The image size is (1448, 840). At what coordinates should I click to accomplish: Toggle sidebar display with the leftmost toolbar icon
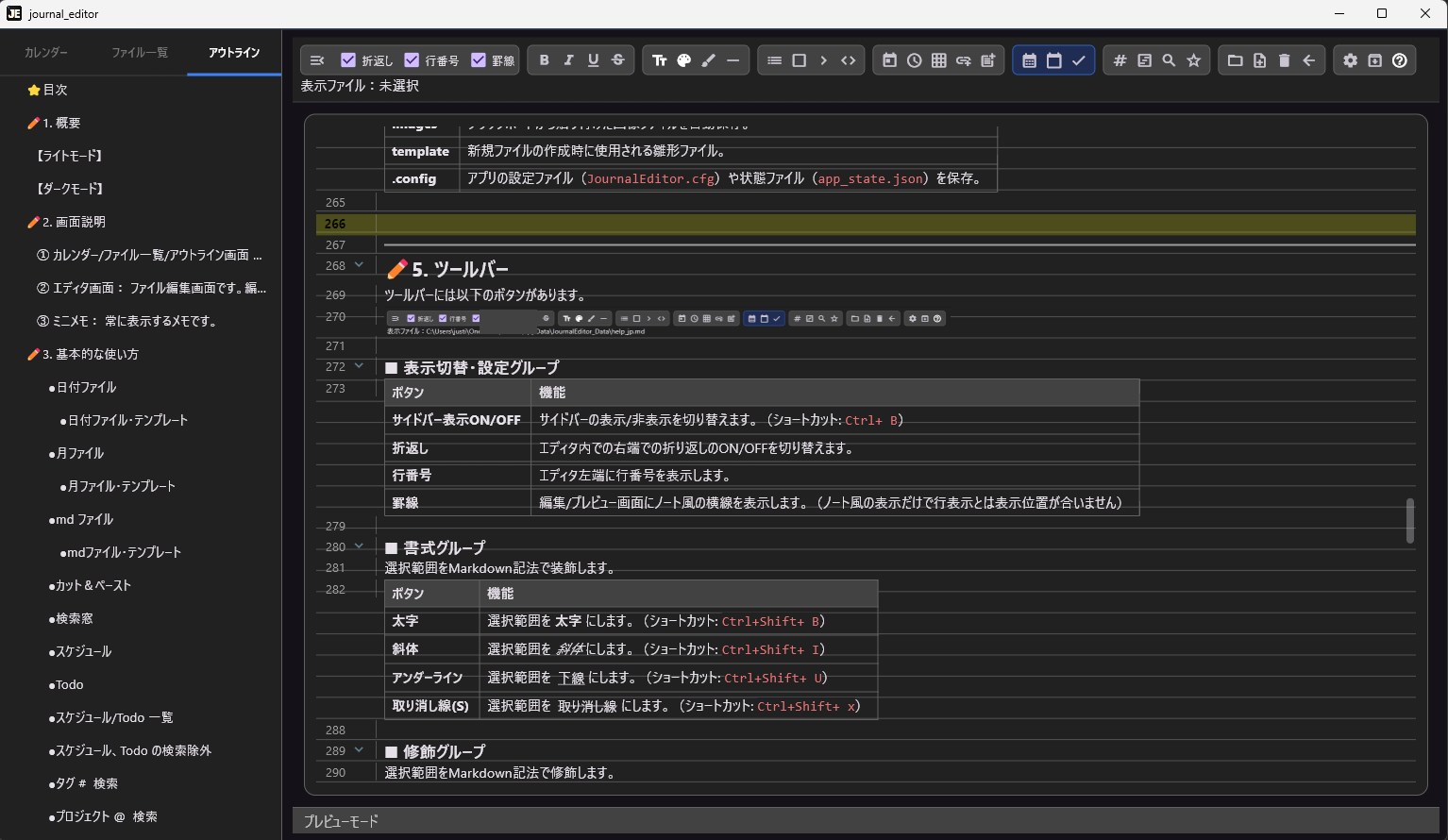pyautogui.click(x=317, y=60)
